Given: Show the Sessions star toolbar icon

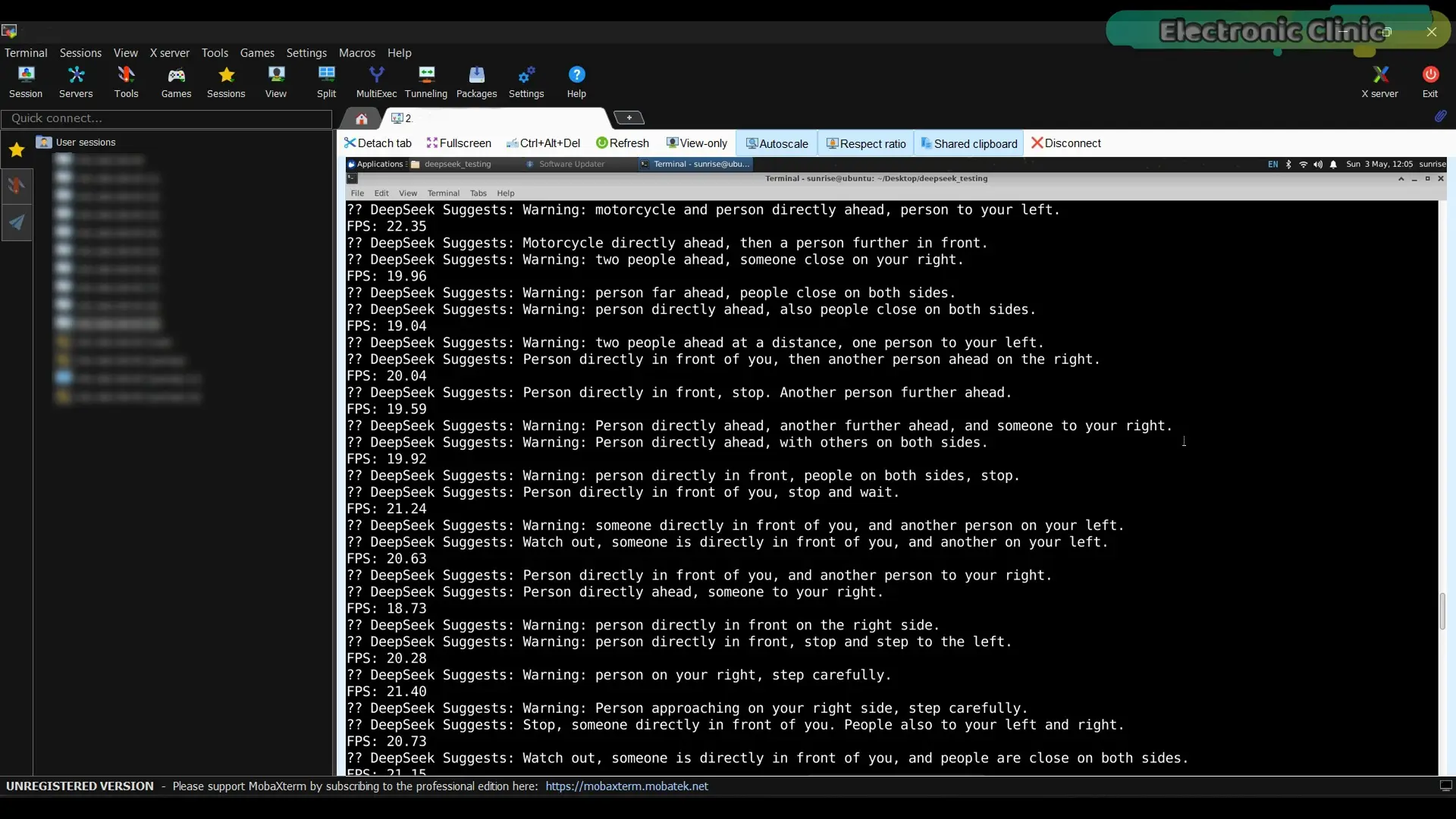Looking at the screenshot, I should click(x=226, y=82).
